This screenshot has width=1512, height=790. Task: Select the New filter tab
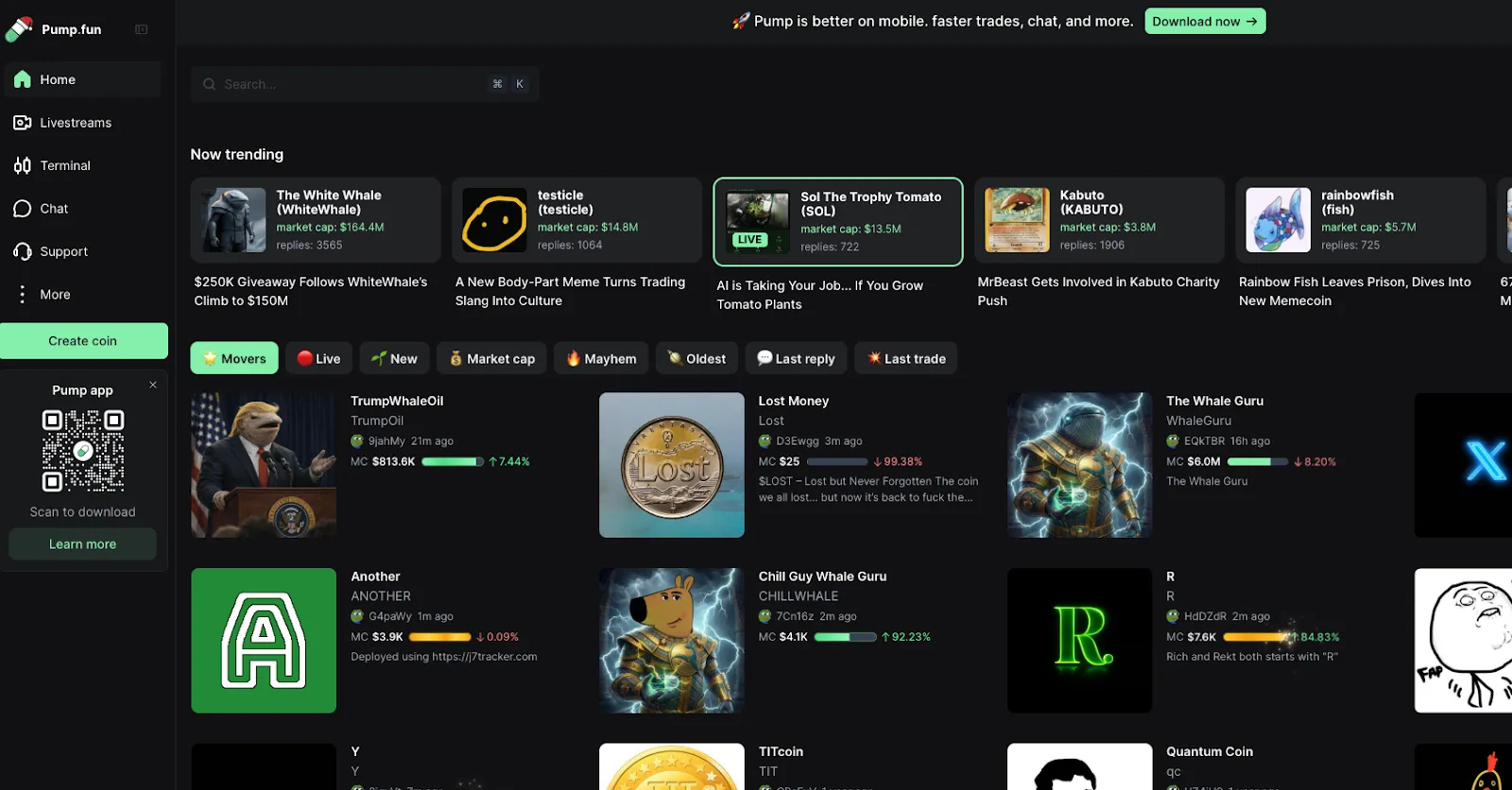point(394,358)
